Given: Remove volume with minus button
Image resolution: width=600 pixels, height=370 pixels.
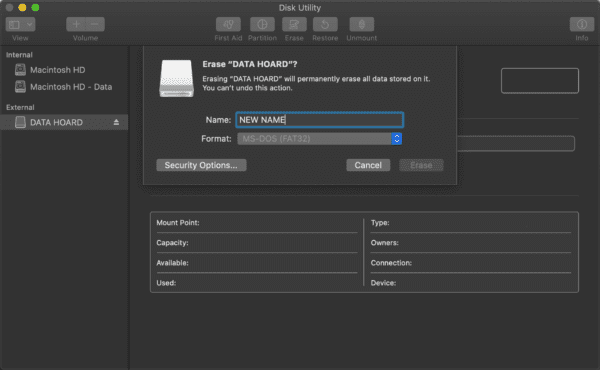Looking at the screenshot, I should click(x=95, y=24).
